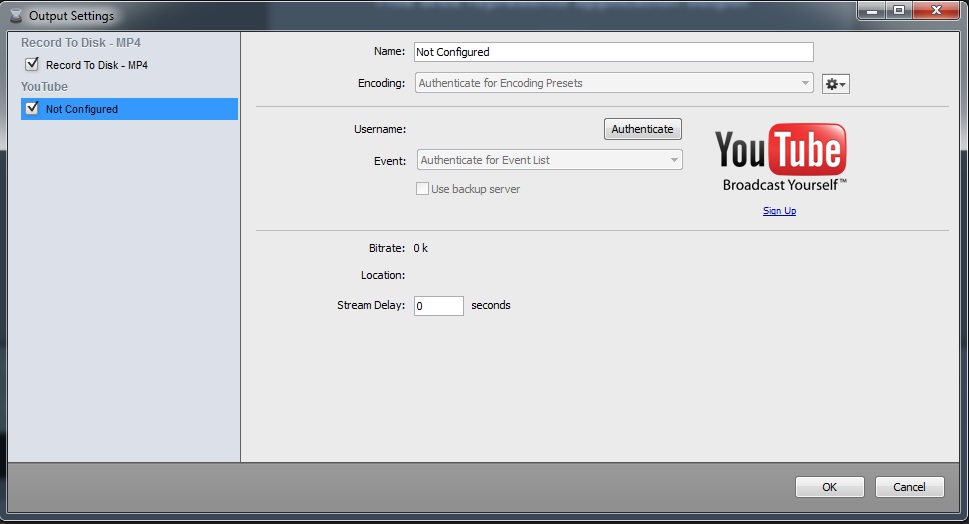Click the Output Settings title bar icon
The width and height of the screenshot is (969, 524).
coord(15,16)
